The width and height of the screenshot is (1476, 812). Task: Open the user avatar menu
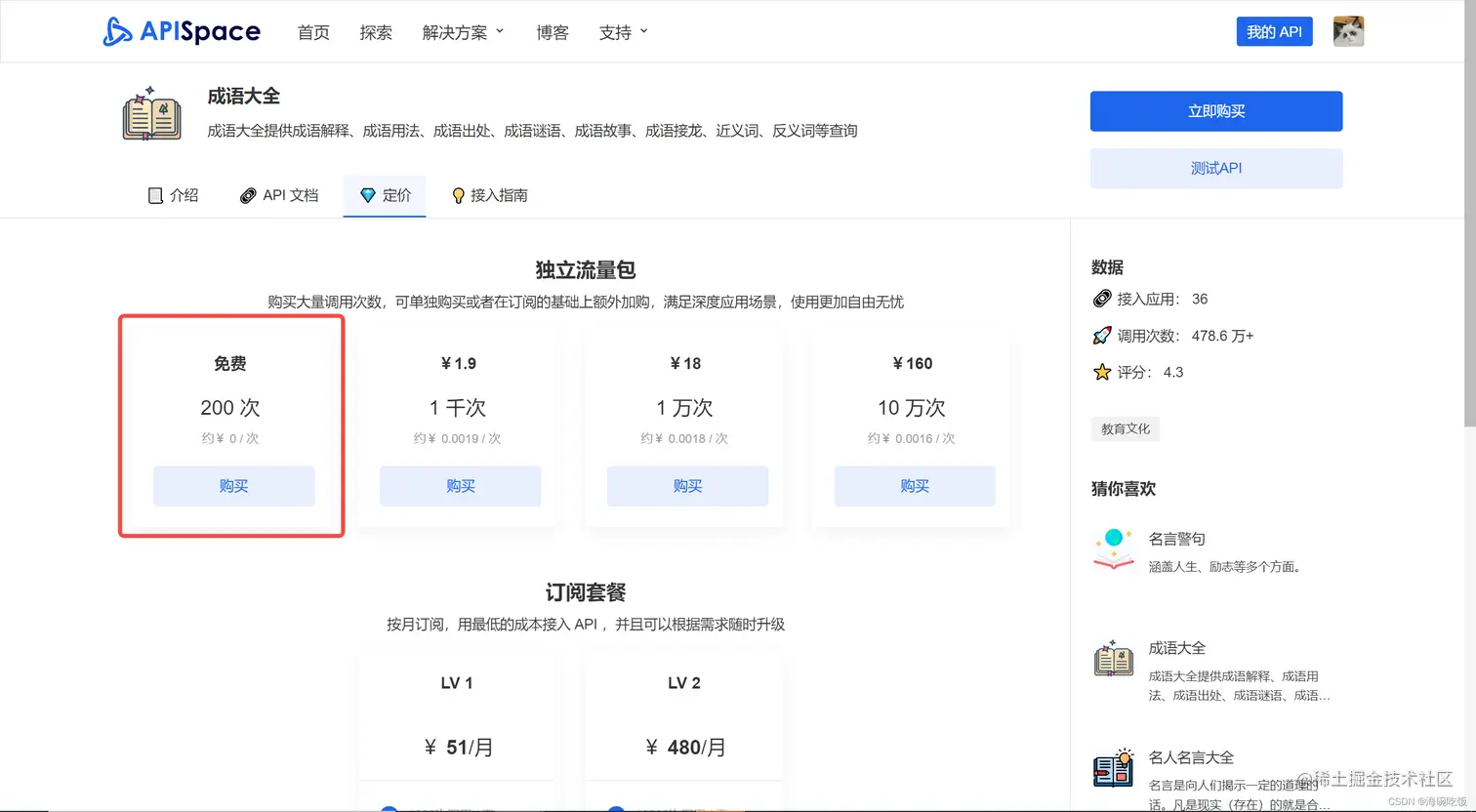[x=1348, y=30]
